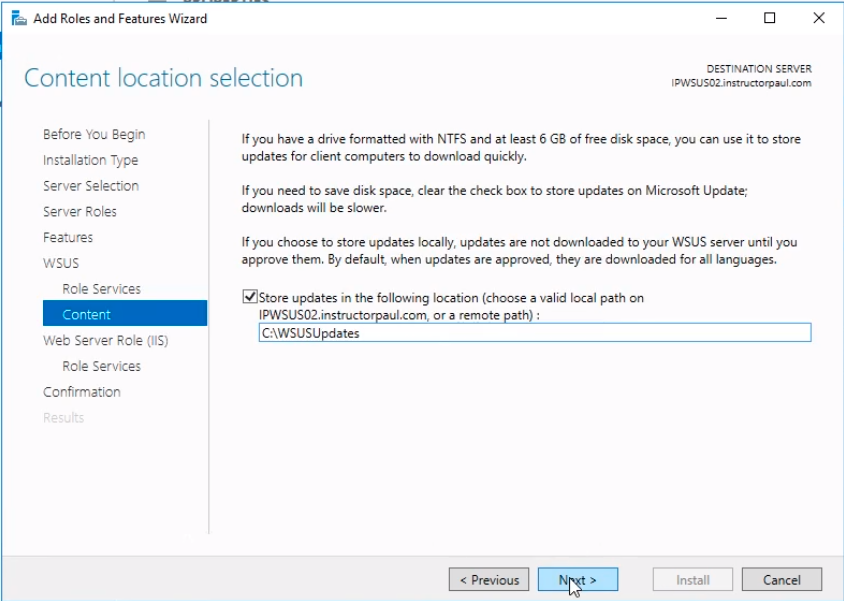Click the Add Roles wizard title bar icon

18,18
